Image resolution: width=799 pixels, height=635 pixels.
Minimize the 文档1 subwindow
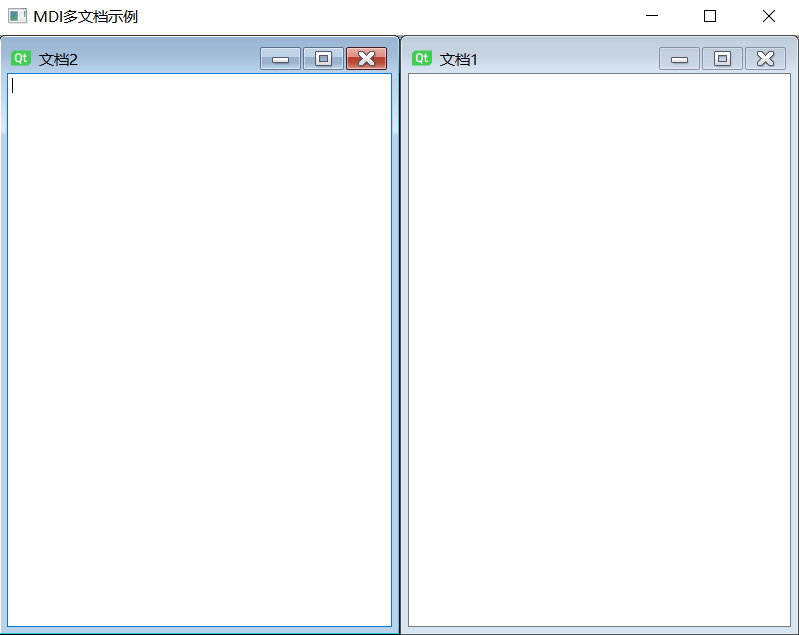[x=679, y=59]
